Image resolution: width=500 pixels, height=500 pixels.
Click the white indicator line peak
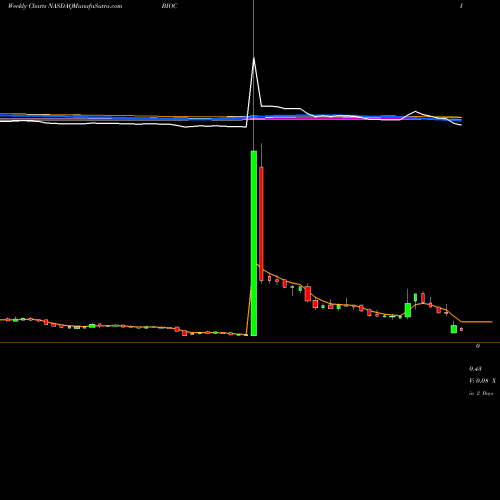tap(254, 59)
